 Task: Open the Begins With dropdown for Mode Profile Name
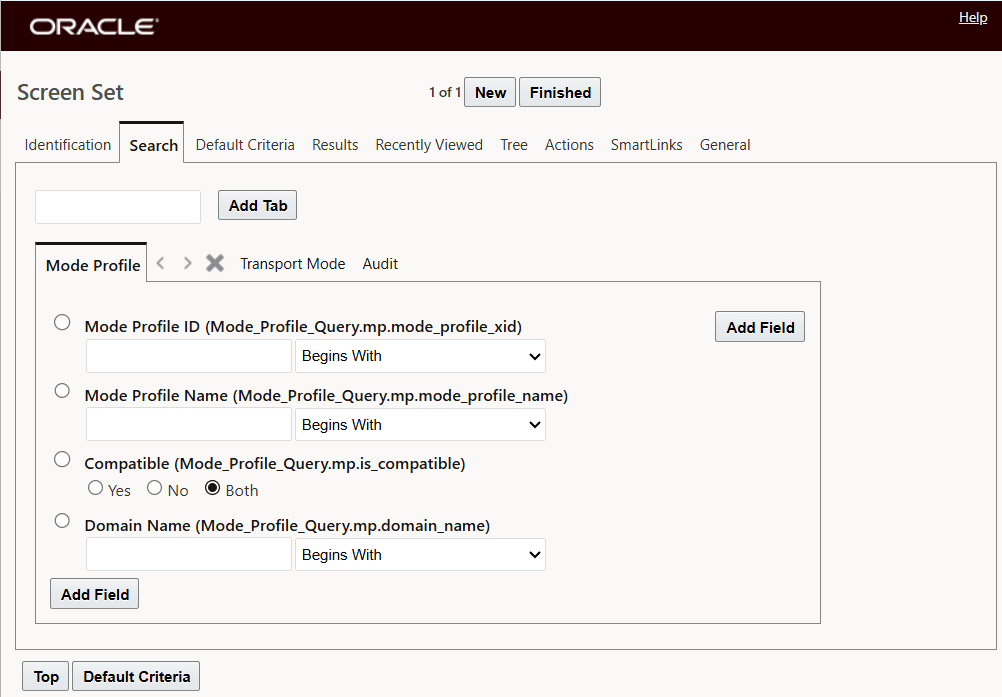coord(420,424)
